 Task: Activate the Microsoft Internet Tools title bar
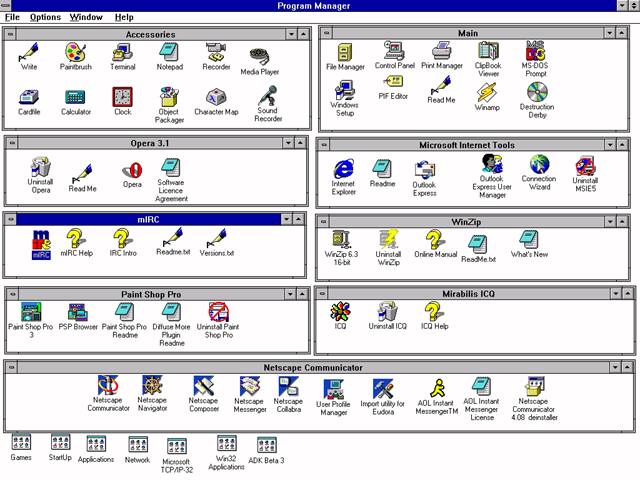click(x=467, y=145)
